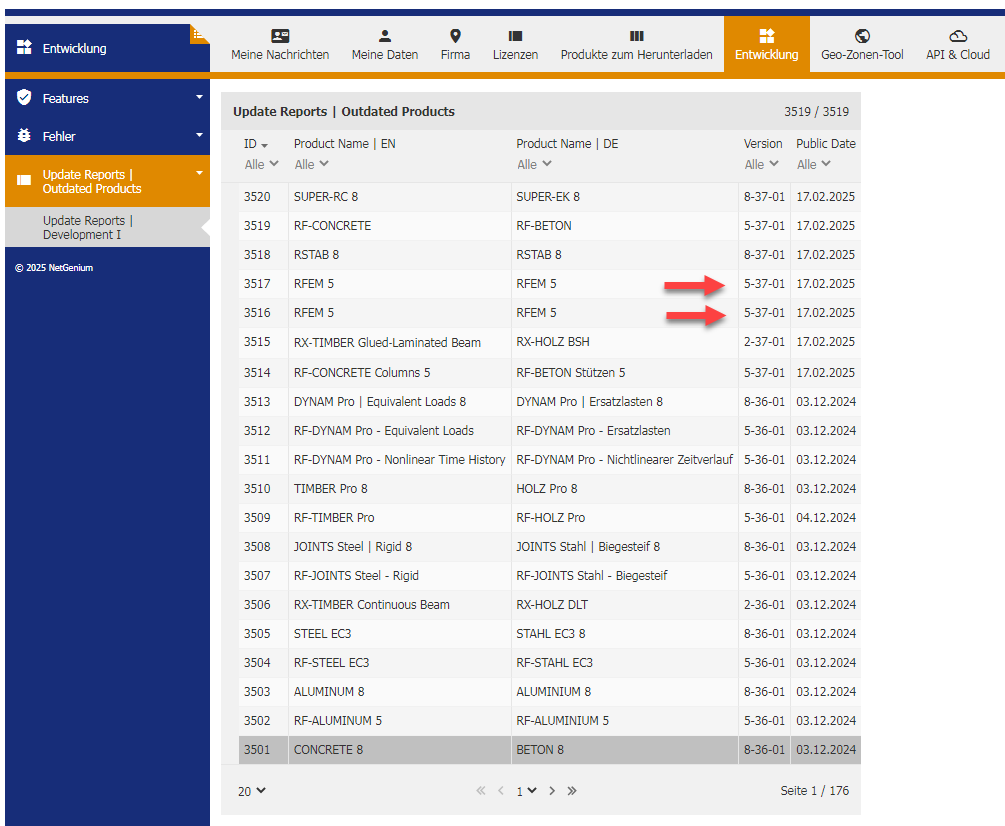
Task: Click the 04.12.2024 date in row 3509
Action: (826, 517)
